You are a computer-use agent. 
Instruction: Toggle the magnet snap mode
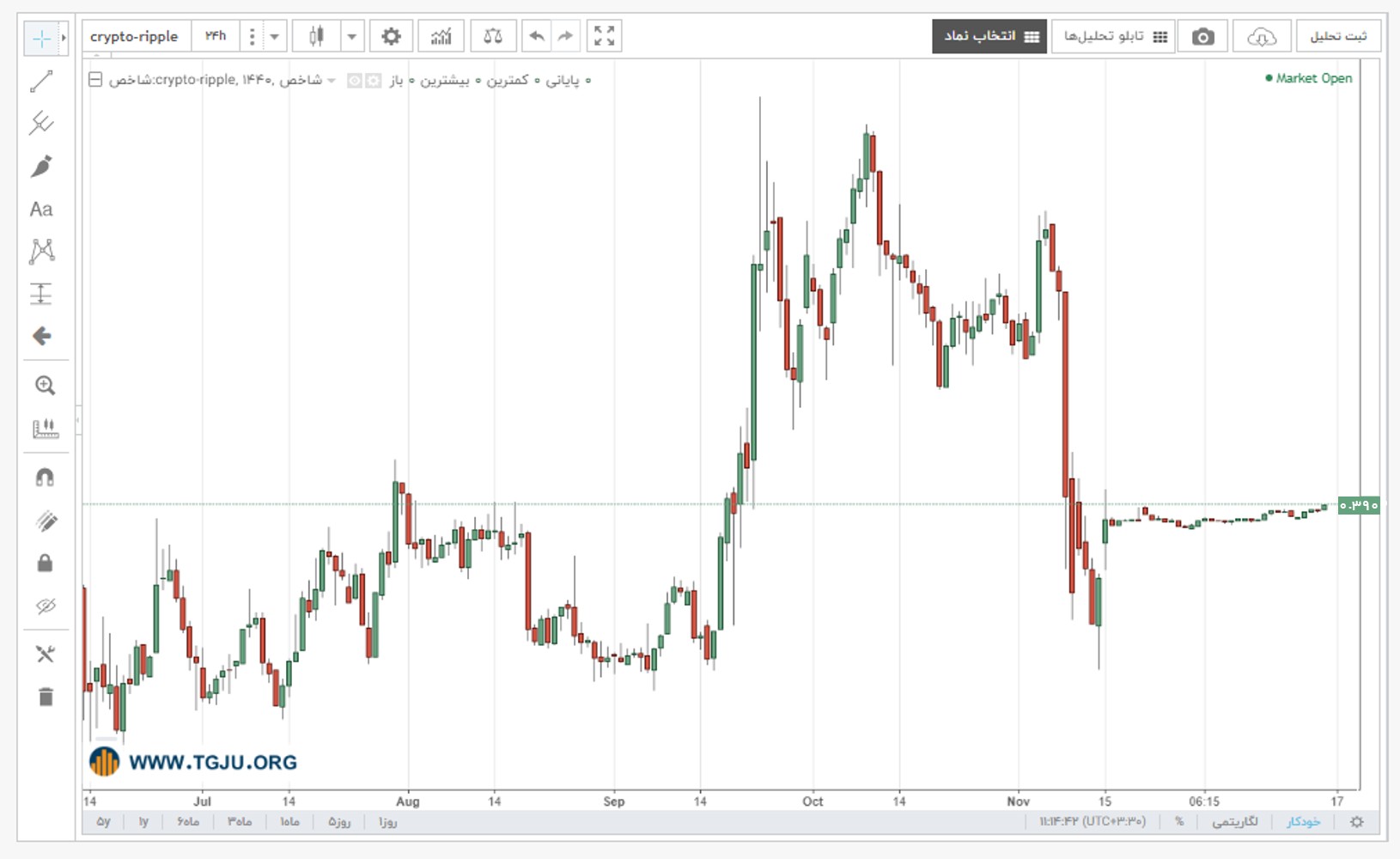click(45, 478)
